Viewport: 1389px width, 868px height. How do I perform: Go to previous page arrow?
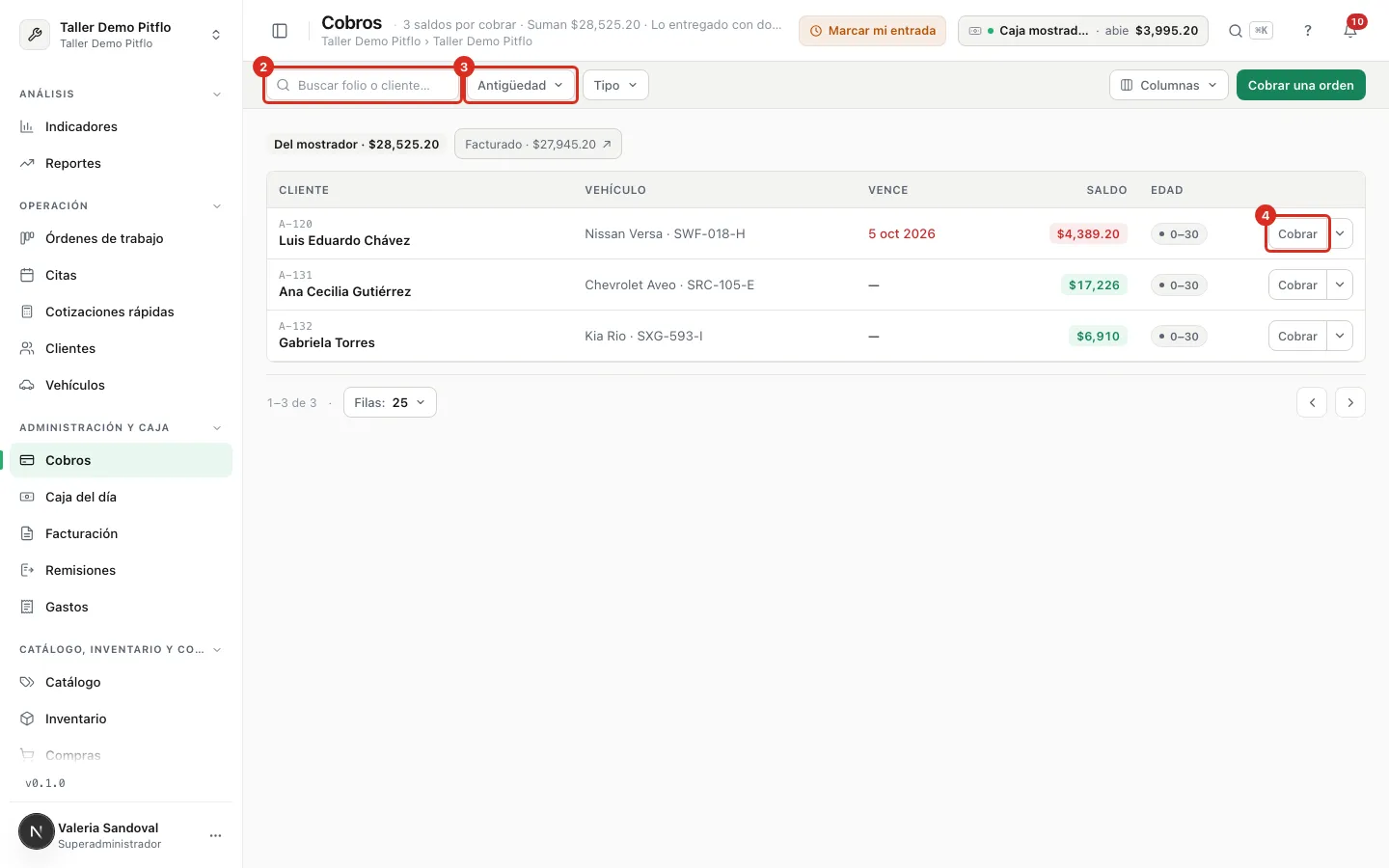click(x=1312, y=402)
